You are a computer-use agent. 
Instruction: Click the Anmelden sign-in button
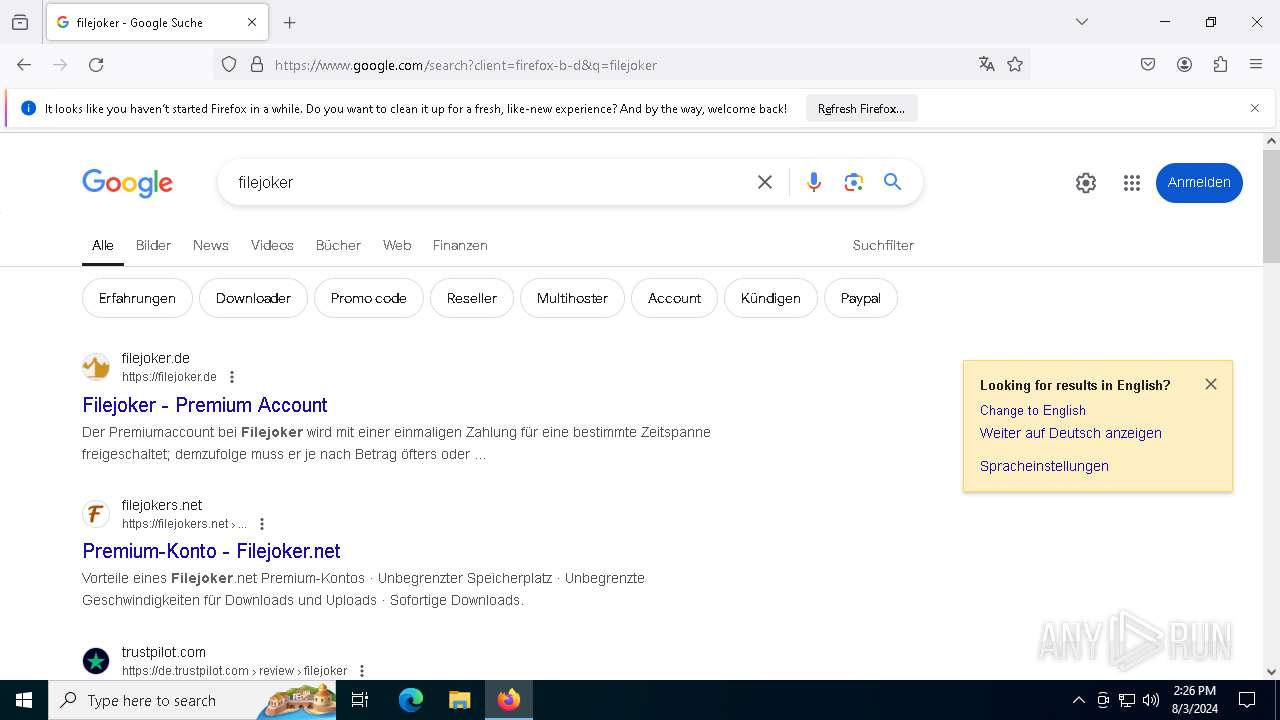pyautogui.click(x=1199, y=183)
